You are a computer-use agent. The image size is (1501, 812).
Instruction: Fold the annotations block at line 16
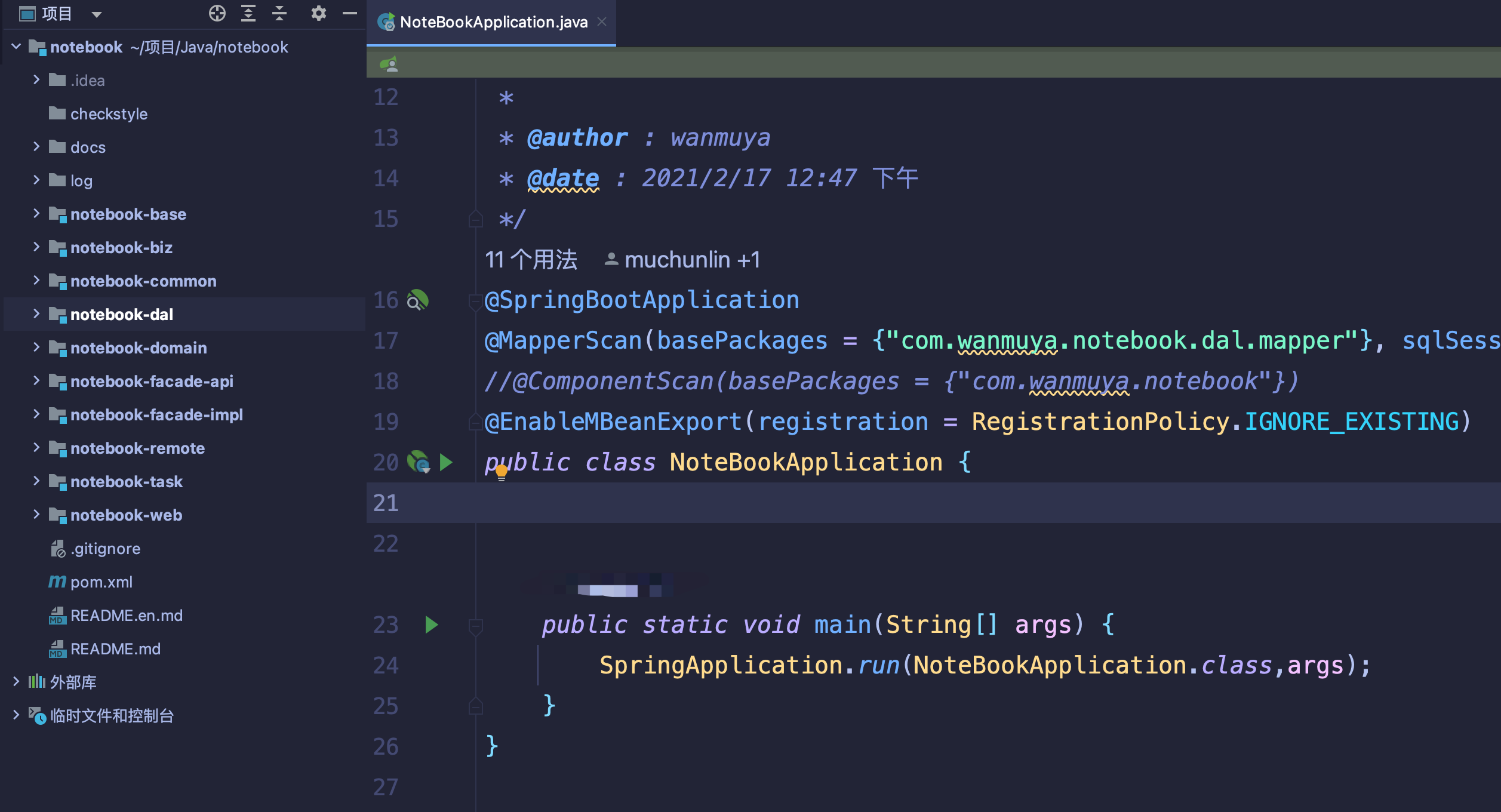coord(476,302)
